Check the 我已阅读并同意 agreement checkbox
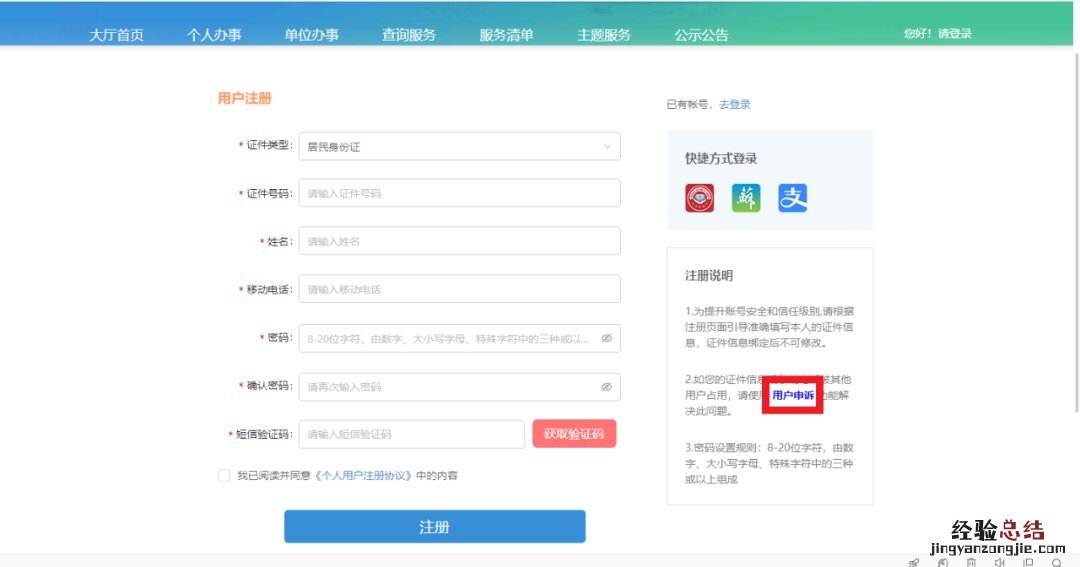The height and width of the screenshot is (567, 1080). point(224,476)
